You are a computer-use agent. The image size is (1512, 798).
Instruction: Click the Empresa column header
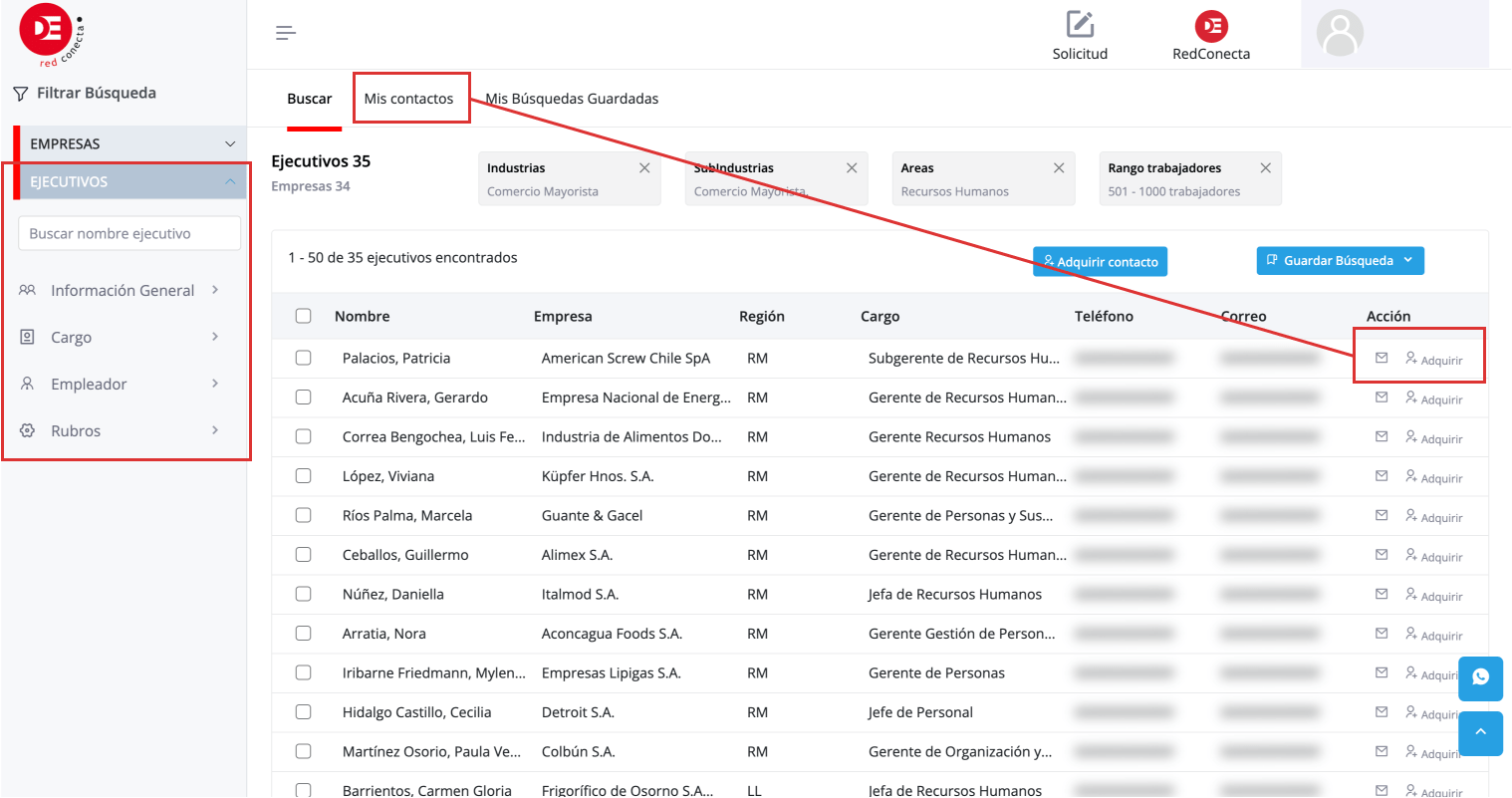tap(563, 316)
